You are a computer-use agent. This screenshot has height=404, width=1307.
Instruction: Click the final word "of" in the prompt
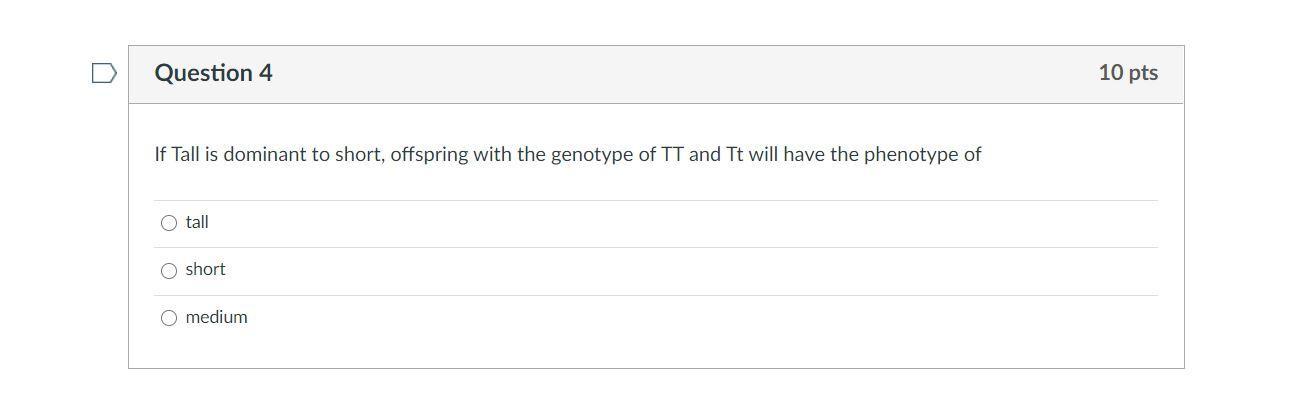(x=972, y=155)
